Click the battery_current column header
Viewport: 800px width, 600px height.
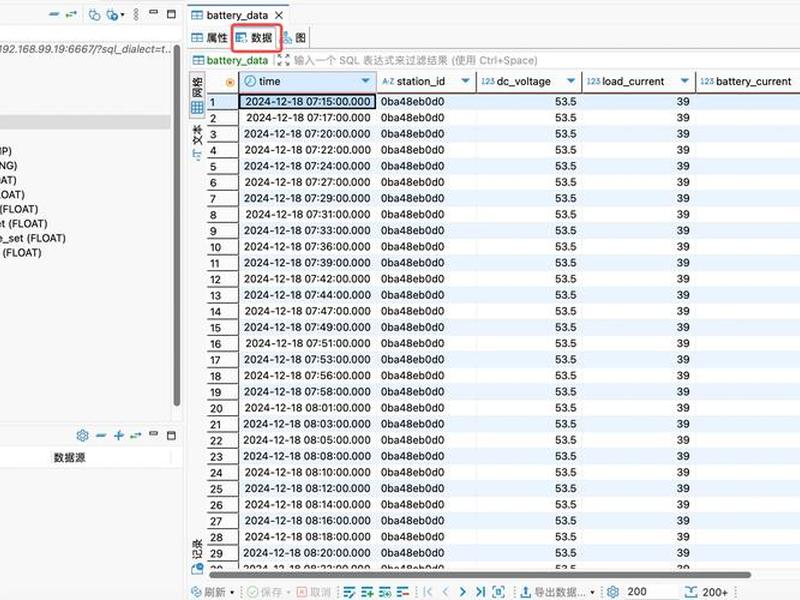pos(747,81)
